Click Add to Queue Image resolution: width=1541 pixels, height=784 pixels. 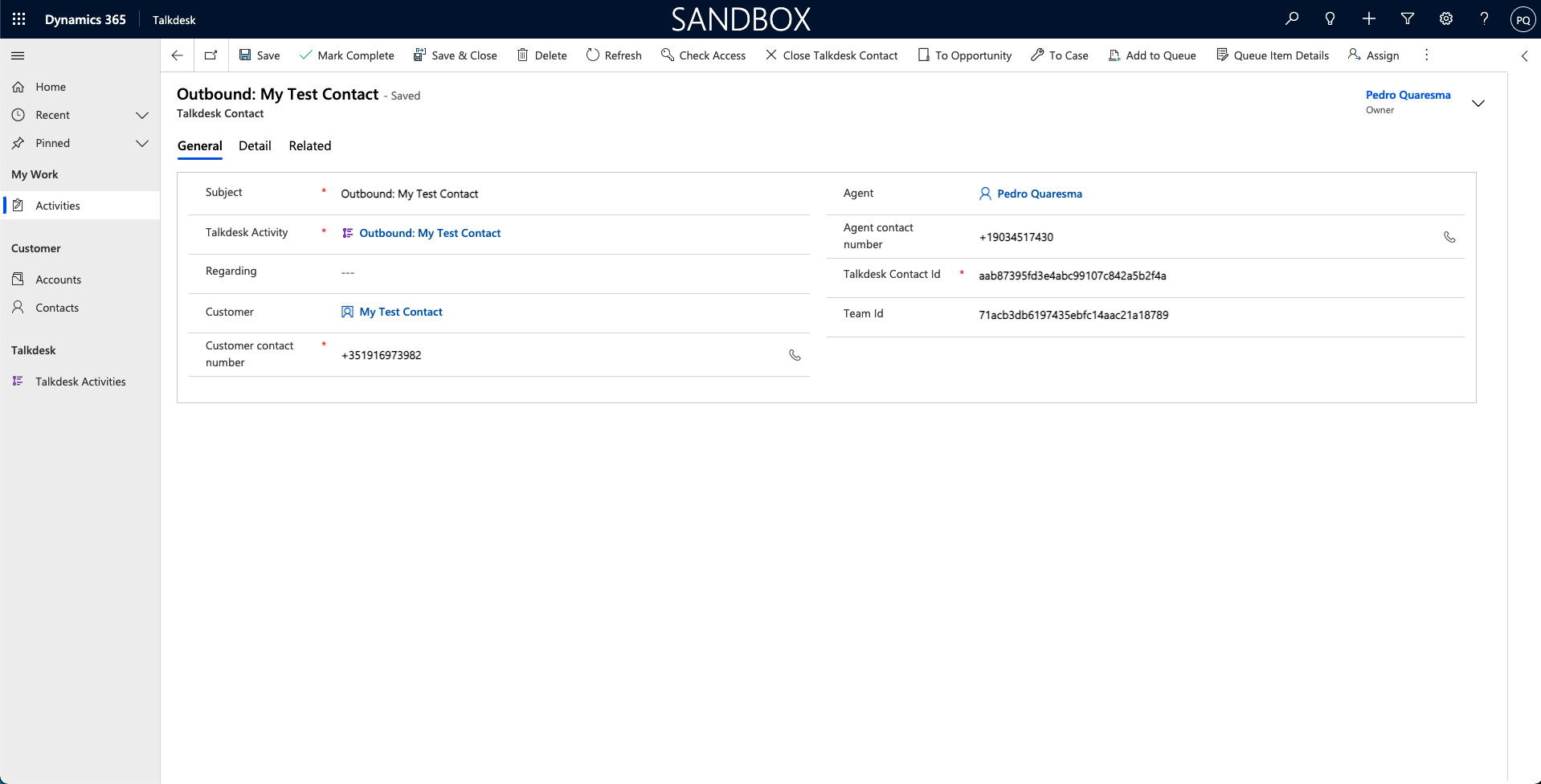pyautogui.click(x=1152, y=55)
